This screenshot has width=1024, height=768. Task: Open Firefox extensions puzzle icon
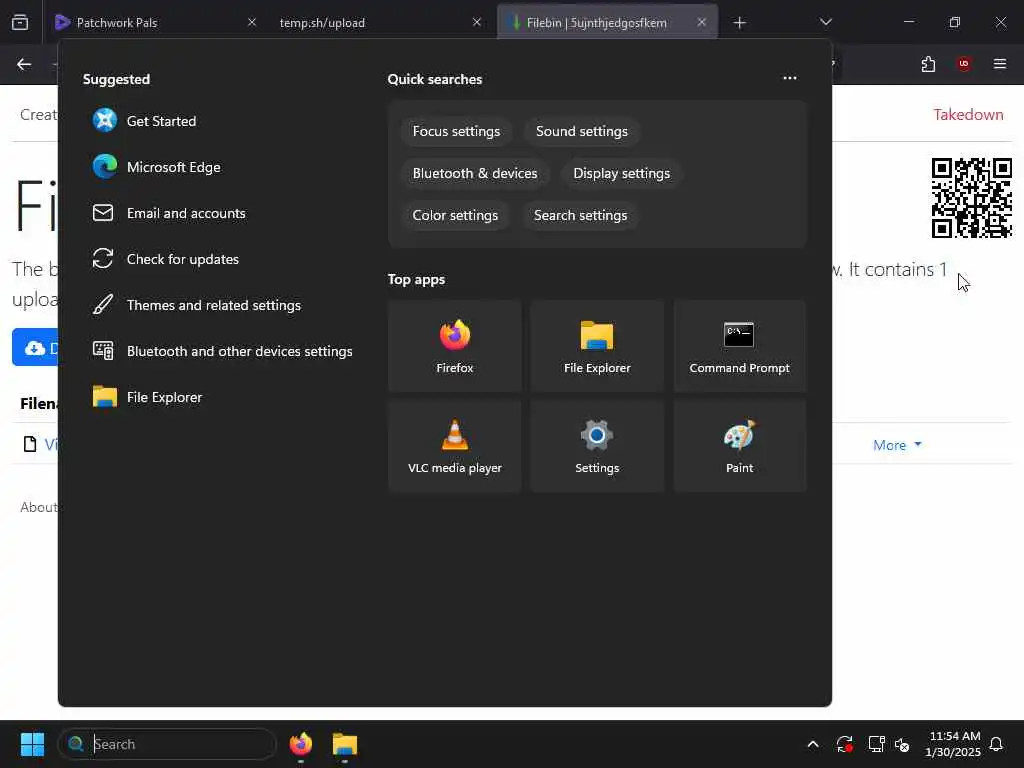[928, 64]
